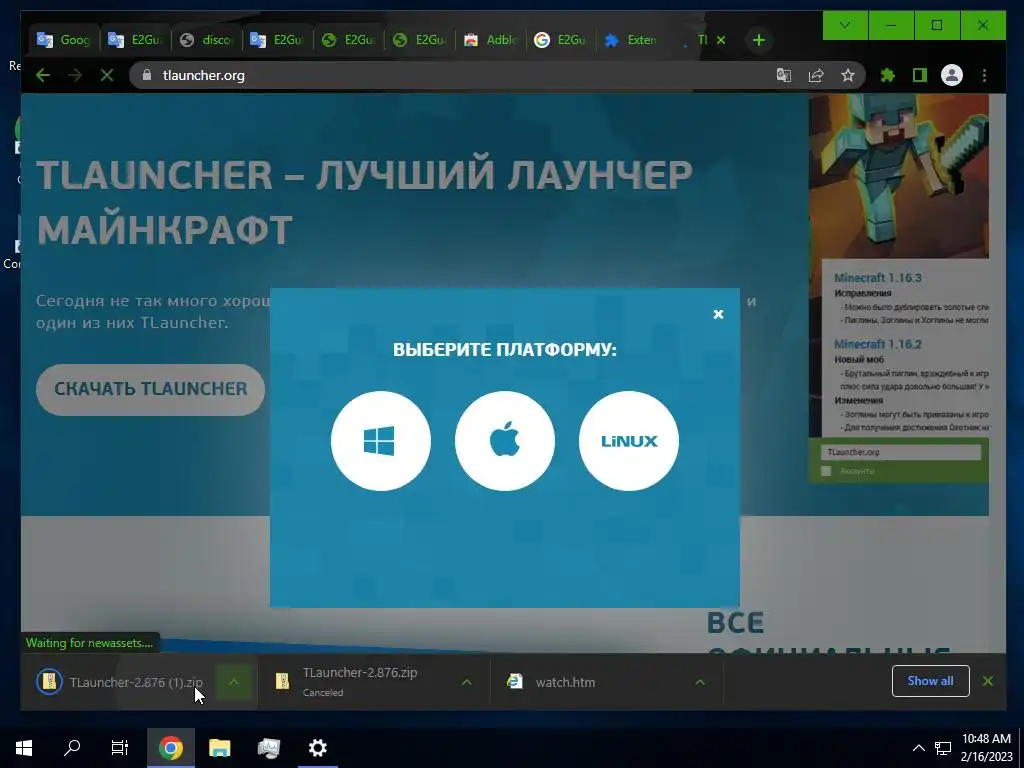This screenshot has height=768, width=1024.
Task: Open the Windows Start menu
Action: tap(24, 748)
